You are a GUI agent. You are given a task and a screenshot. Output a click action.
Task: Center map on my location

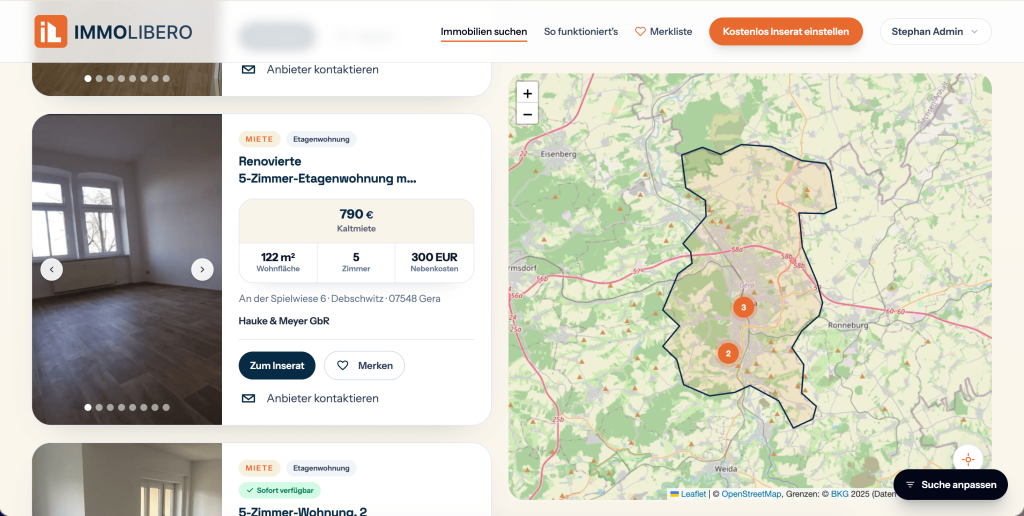point(968,459)
